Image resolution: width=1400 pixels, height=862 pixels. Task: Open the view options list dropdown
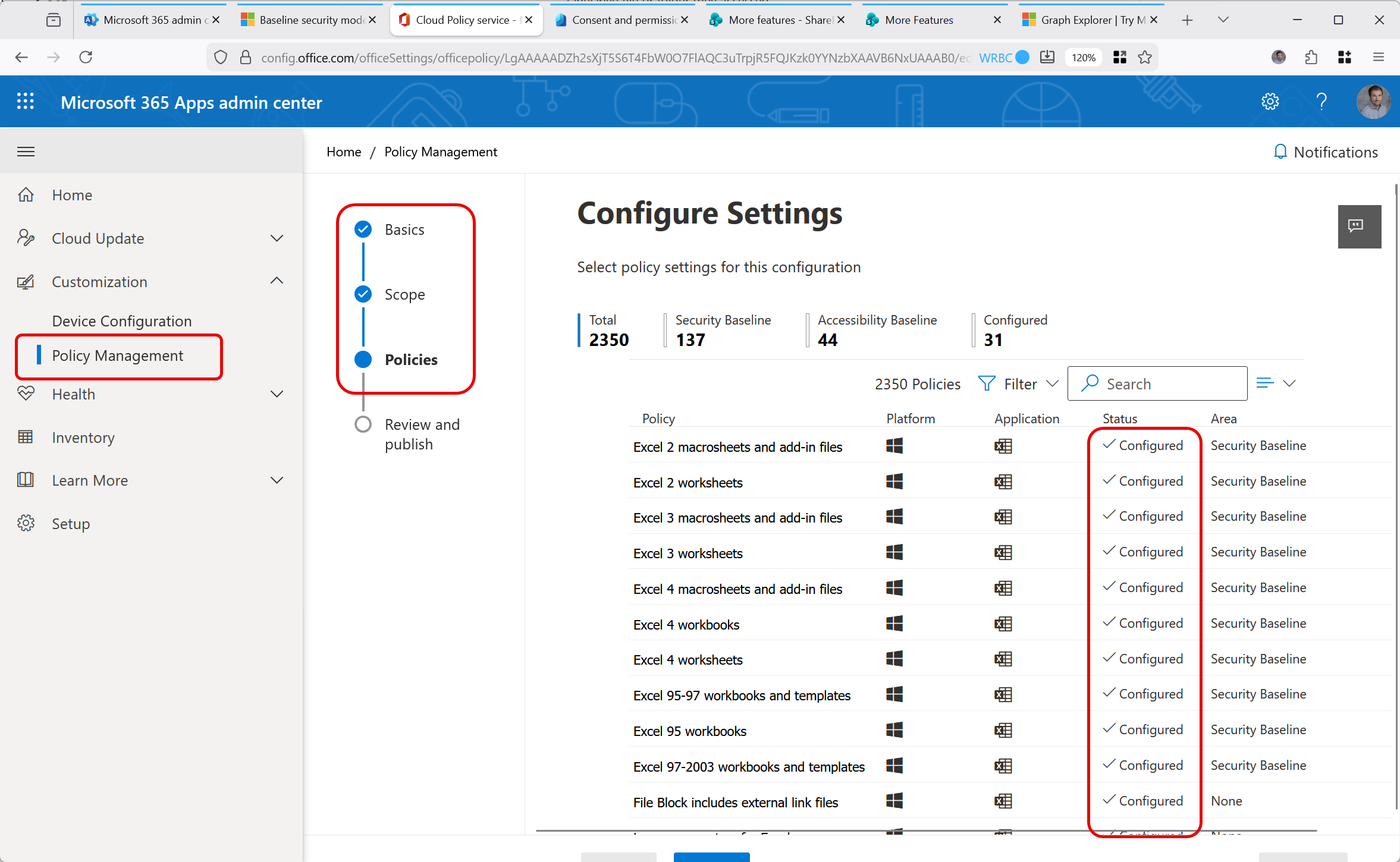point(1276,383)
